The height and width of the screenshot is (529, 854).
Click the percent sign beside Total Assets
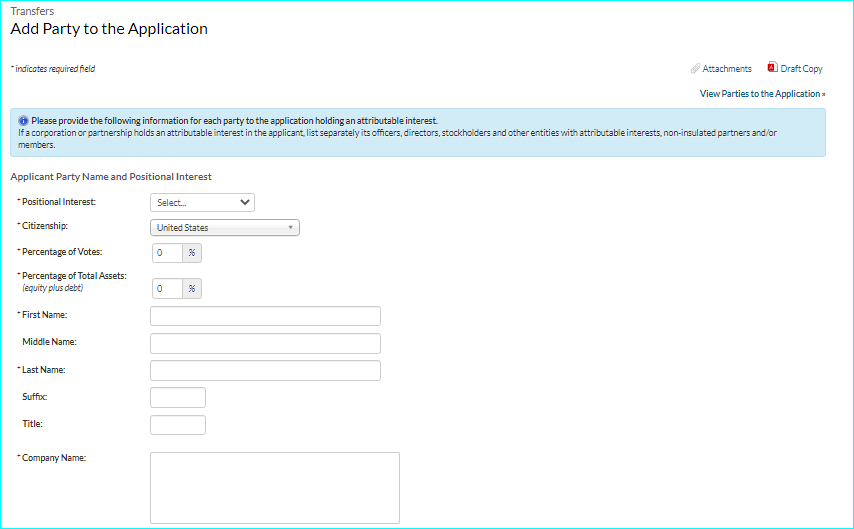point(192,289)
